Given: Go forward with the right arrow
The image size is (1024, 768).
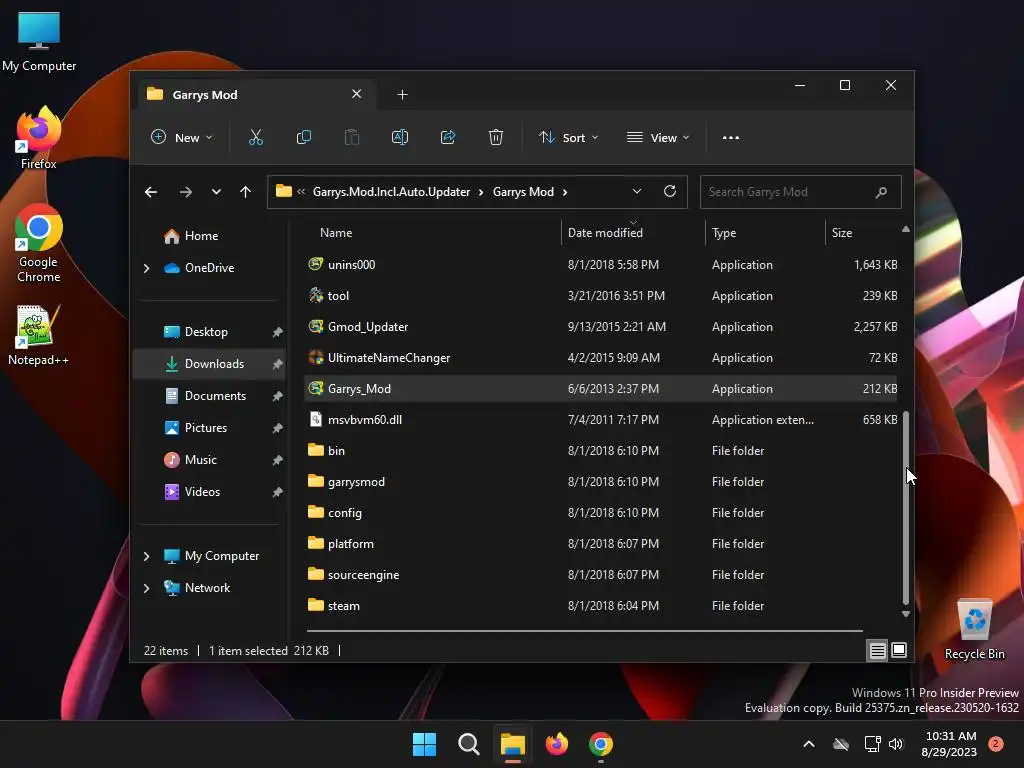Looking at the screenshot, I should (x=185, y=192).
